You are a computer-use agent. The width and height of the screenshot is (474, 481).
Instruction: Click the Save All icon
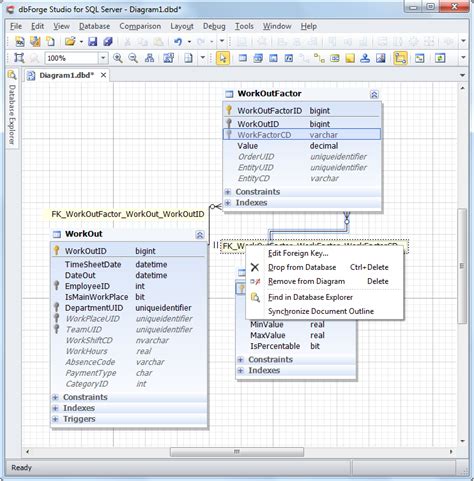point(108,42)
